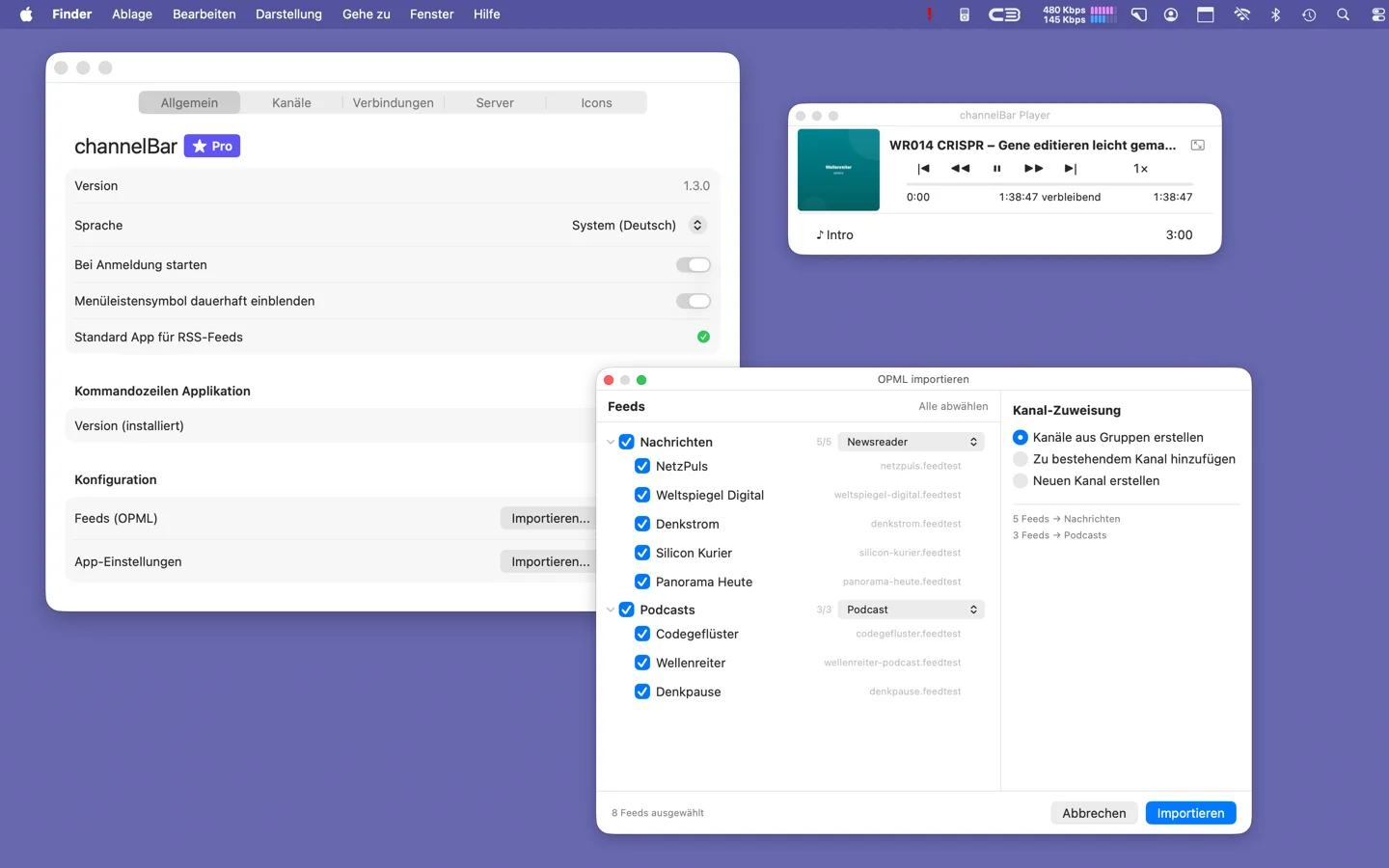Click the playback progress bar
Image resolution: width=1389 pixels, height=868 pixels.
click(1049, 183)
